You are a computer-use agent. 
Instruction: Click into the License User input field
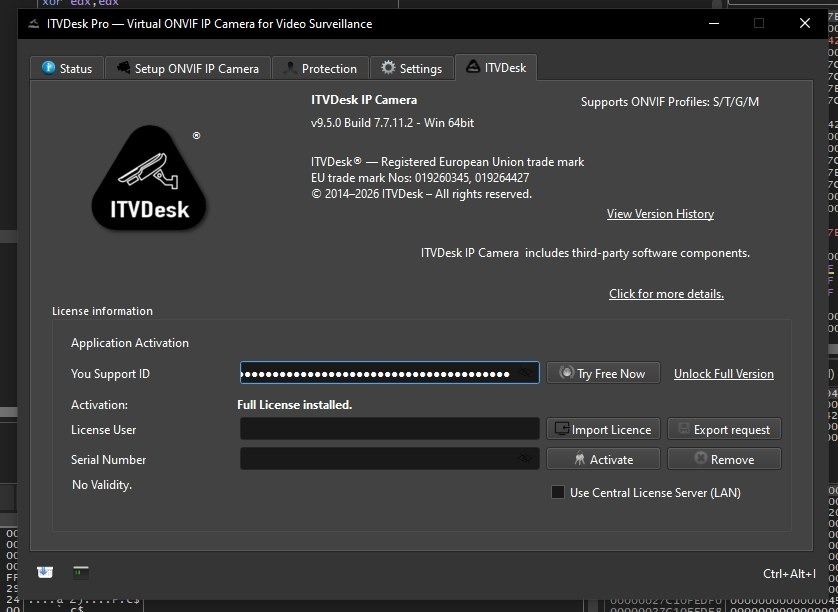(389, 429)
